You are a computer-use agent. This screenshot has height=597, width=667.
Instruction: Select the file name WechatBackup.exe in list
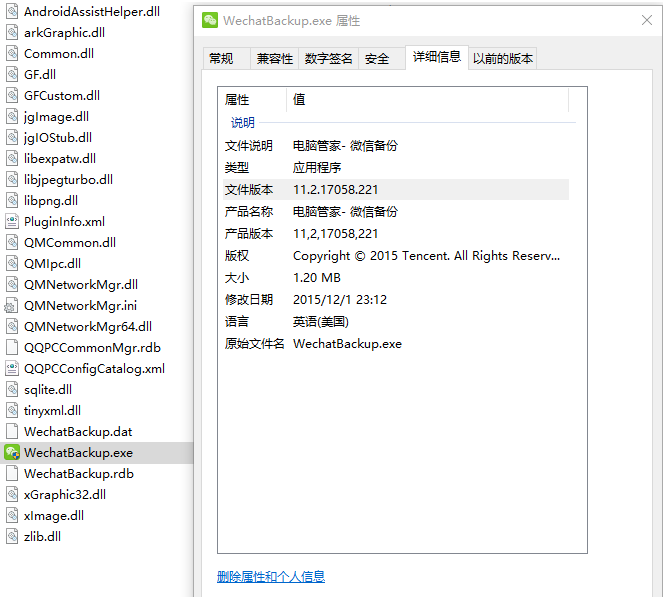coord(78,453)
